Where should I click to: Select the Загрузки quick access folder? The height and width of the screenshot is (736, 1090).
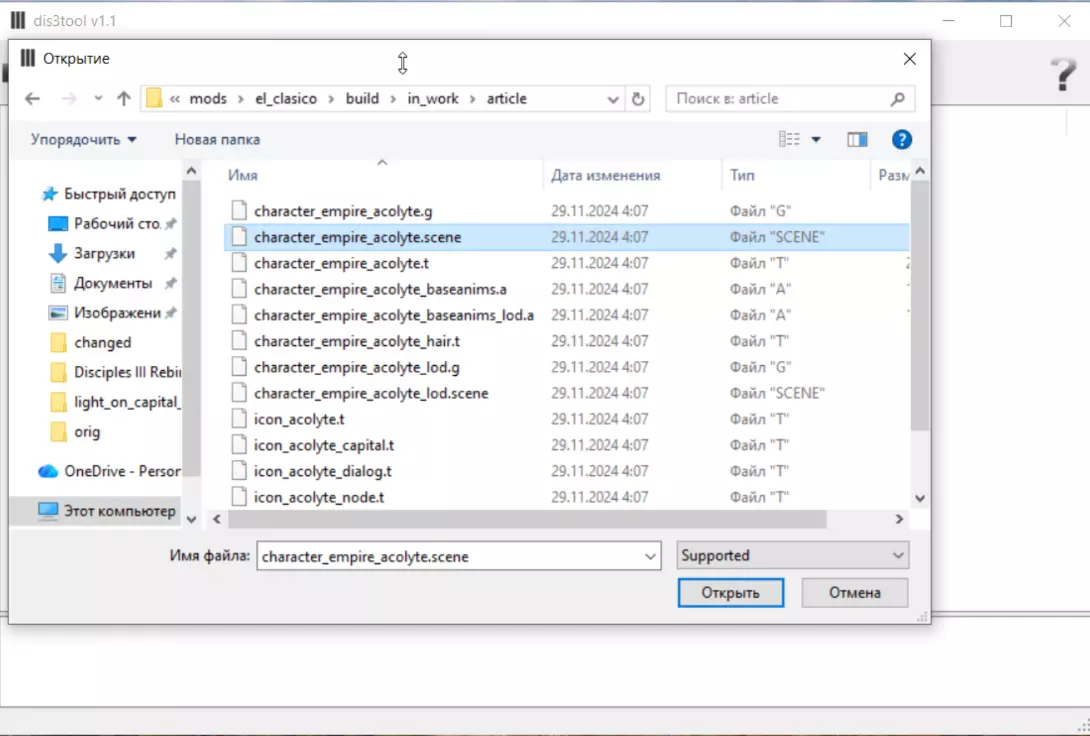click(x=104, y=254)
